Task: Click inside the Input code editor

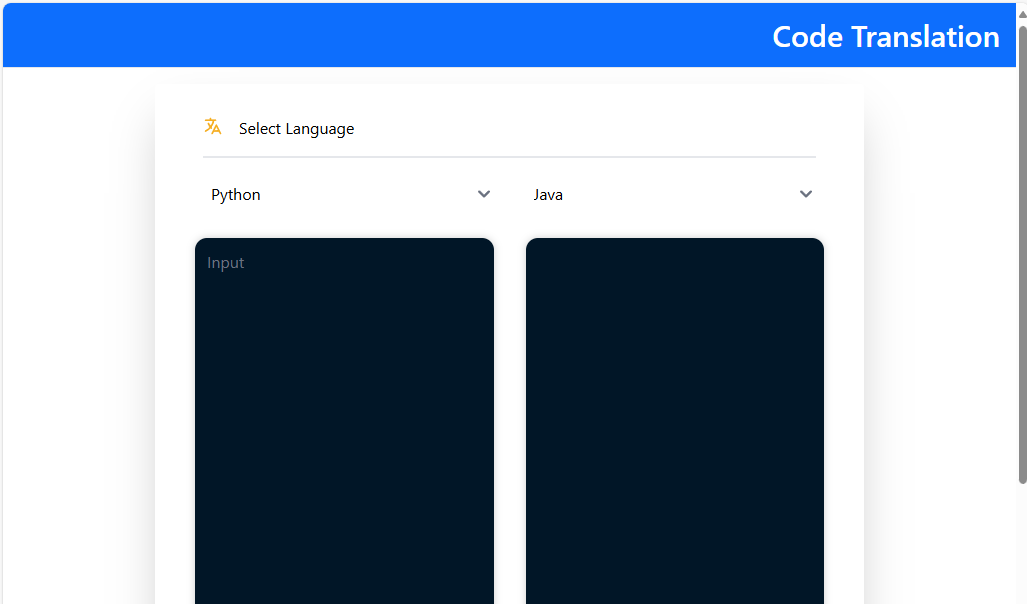Action: coord(344,400)
